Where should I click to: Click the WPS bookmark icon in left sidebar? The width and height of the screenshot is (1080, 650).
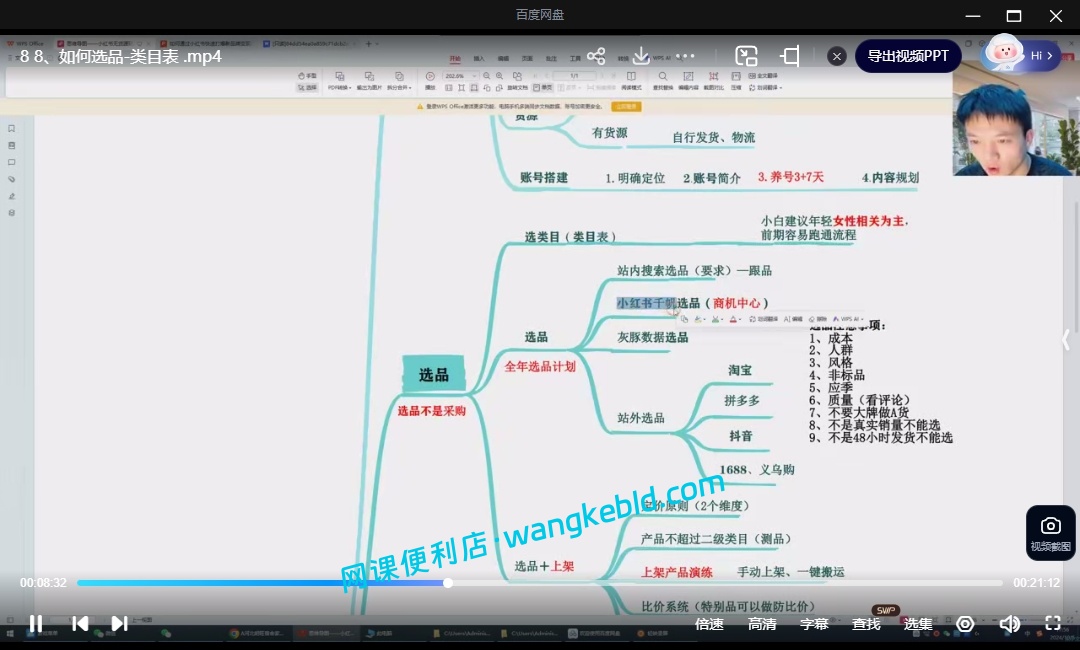[x=11, y=129]
